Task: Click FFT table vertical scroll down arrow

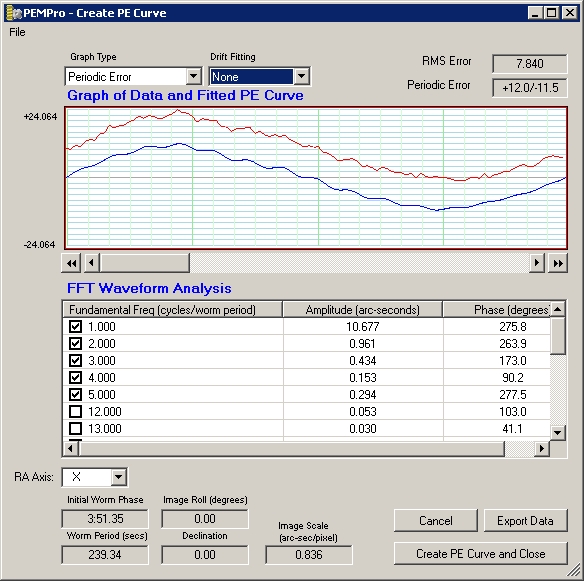Action: [x=558, y=432]
